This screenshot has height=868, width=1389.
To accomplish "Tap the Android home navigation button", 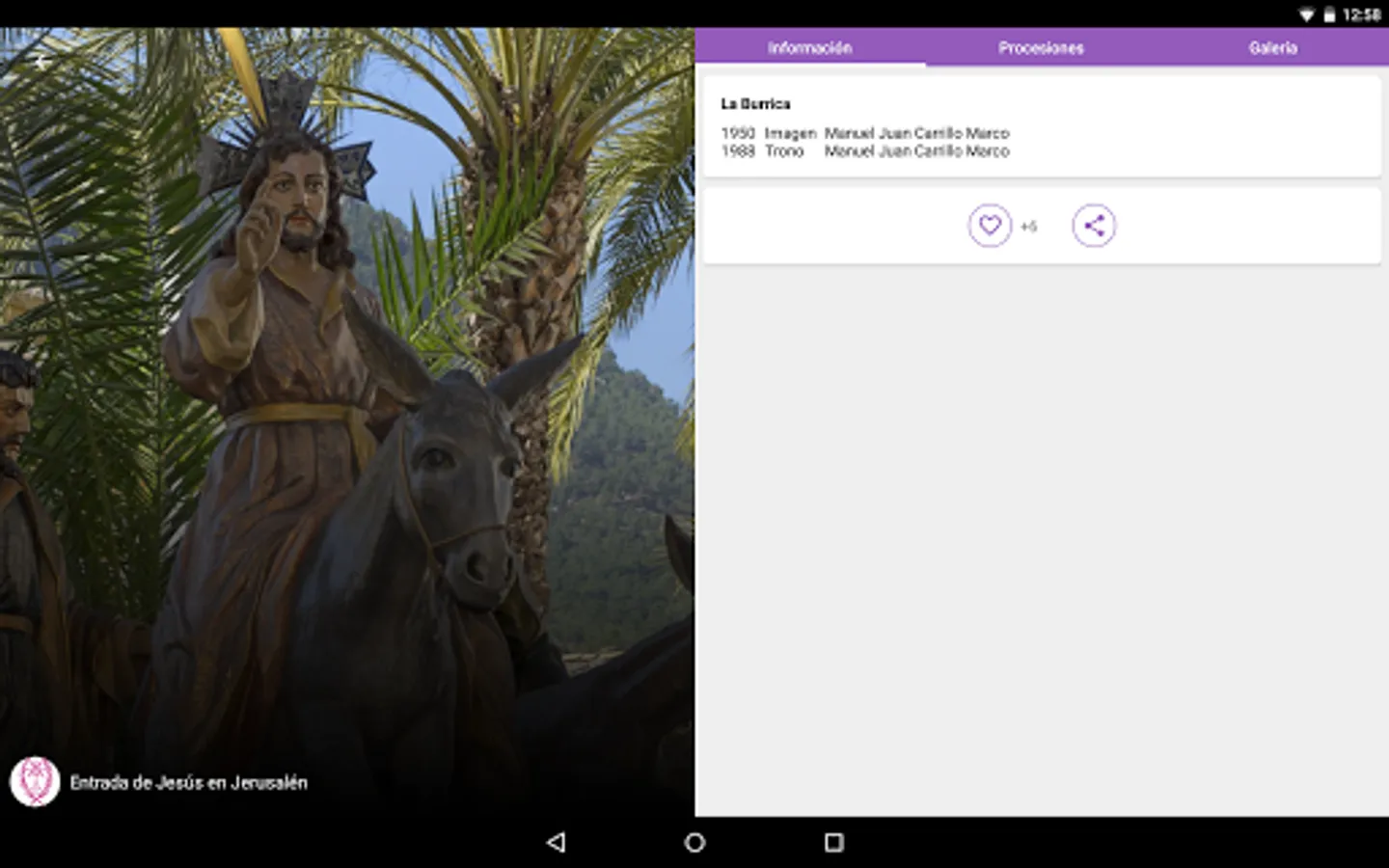I will pyautogui.click(x=694, y=842).
